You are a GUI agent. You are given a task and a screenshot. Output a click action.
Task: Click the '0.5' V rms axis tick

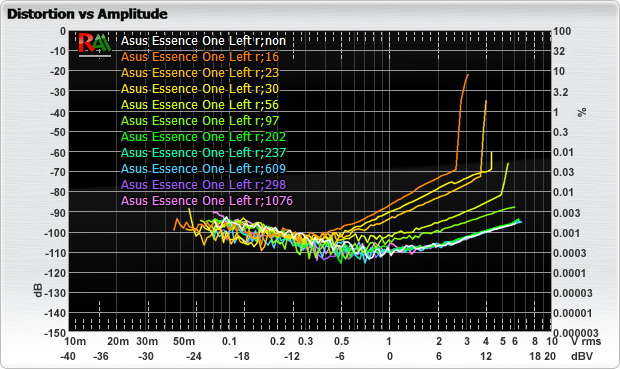click(342, 341)
